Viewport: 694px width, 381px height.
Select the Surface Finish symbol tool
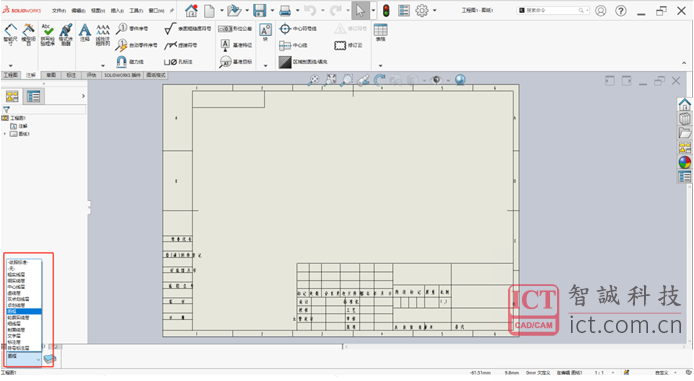187,29
